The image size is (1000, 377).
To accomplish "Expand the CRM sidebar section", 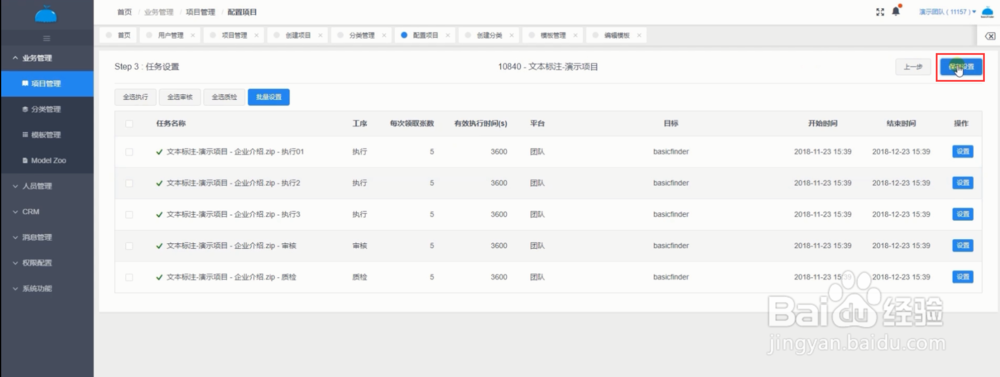I will pyautogui.click(x=47, y=212).
